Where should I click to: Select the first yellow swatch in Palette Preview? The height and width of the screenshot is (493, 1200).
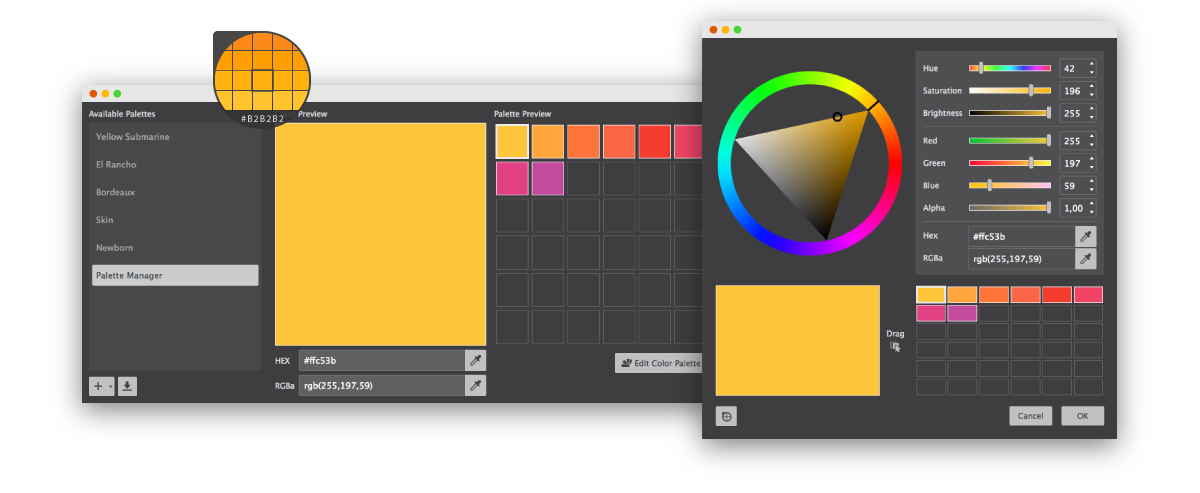pos(512,141)
